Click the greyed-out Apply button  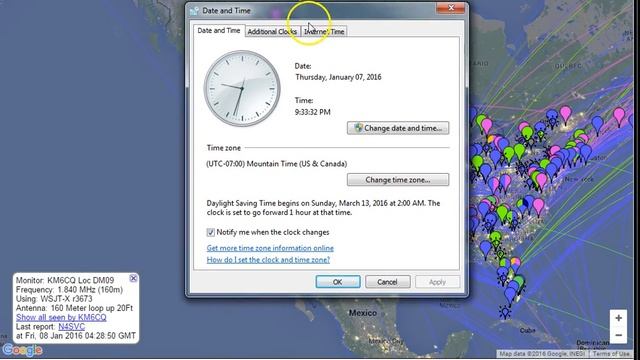coord(437,282)
